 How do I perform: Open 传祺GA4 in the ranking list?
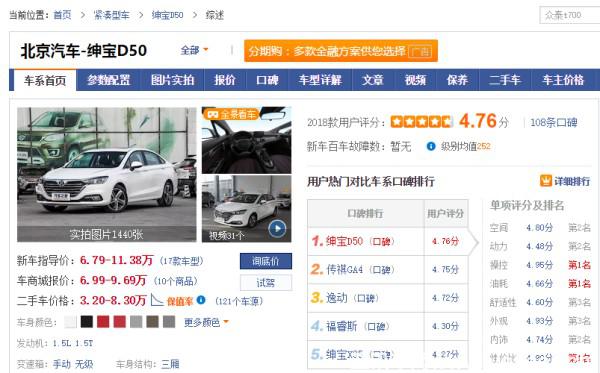[x=344, y=269]
